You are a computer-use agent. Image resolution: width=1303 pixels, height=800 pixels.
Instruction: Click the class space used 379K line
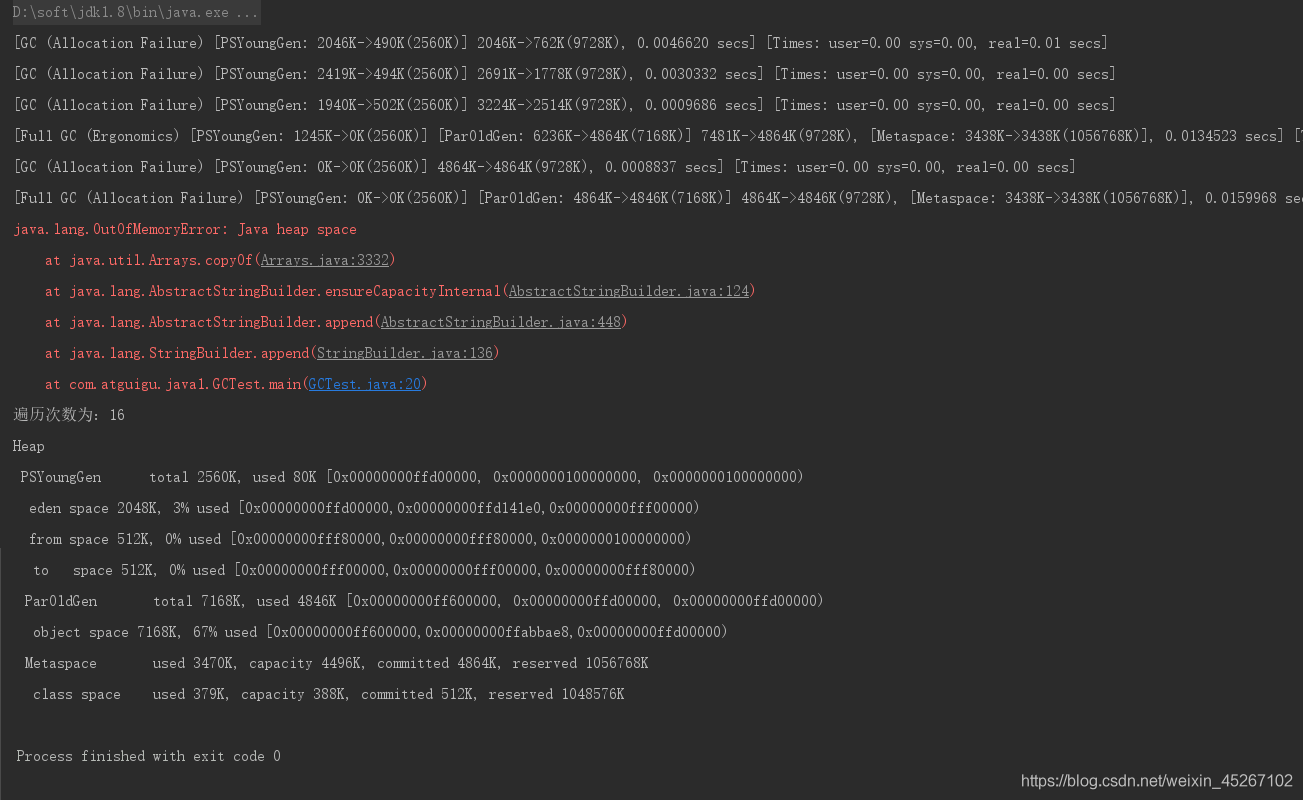pos(328,694)
